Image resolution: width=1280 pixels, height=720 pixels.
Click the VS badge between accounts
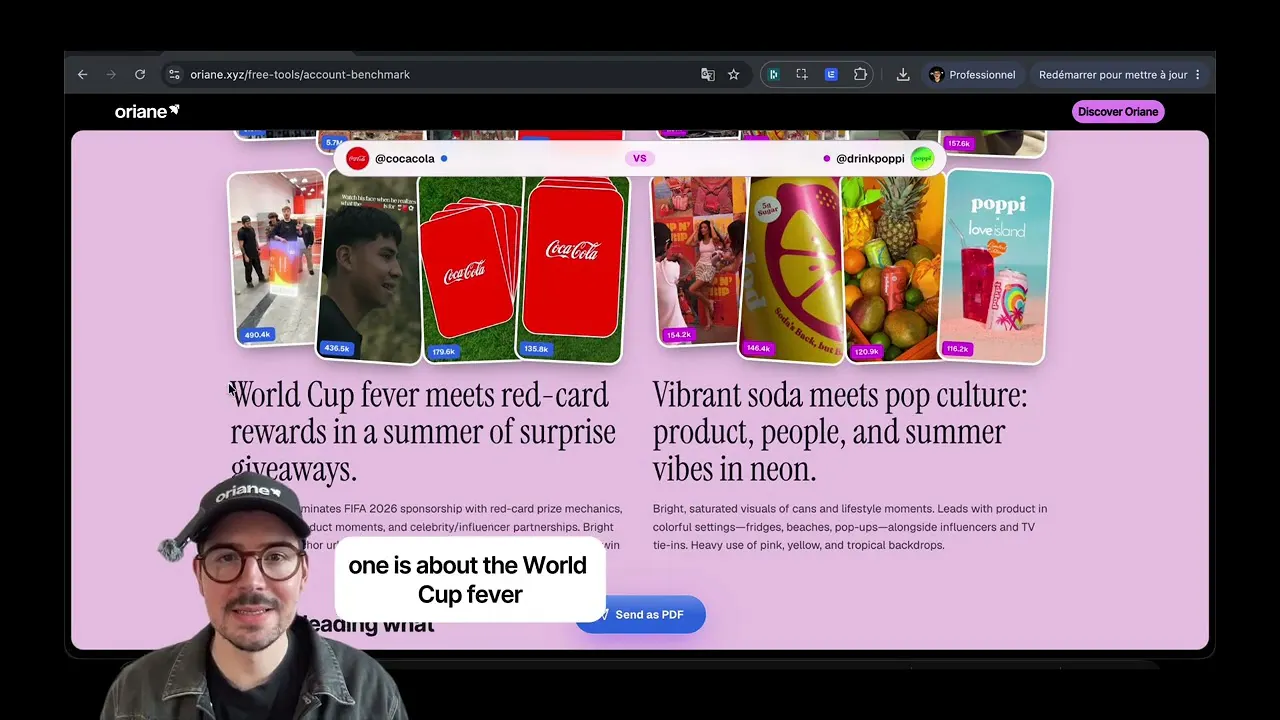(640, 158)
